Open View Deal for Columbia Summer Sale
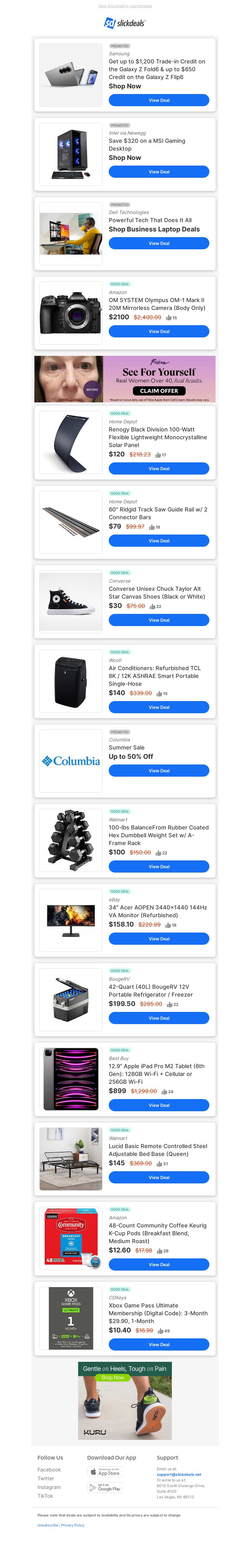Image resolution: width=250 pixels, height=1568 pixels. coord(159,771)
